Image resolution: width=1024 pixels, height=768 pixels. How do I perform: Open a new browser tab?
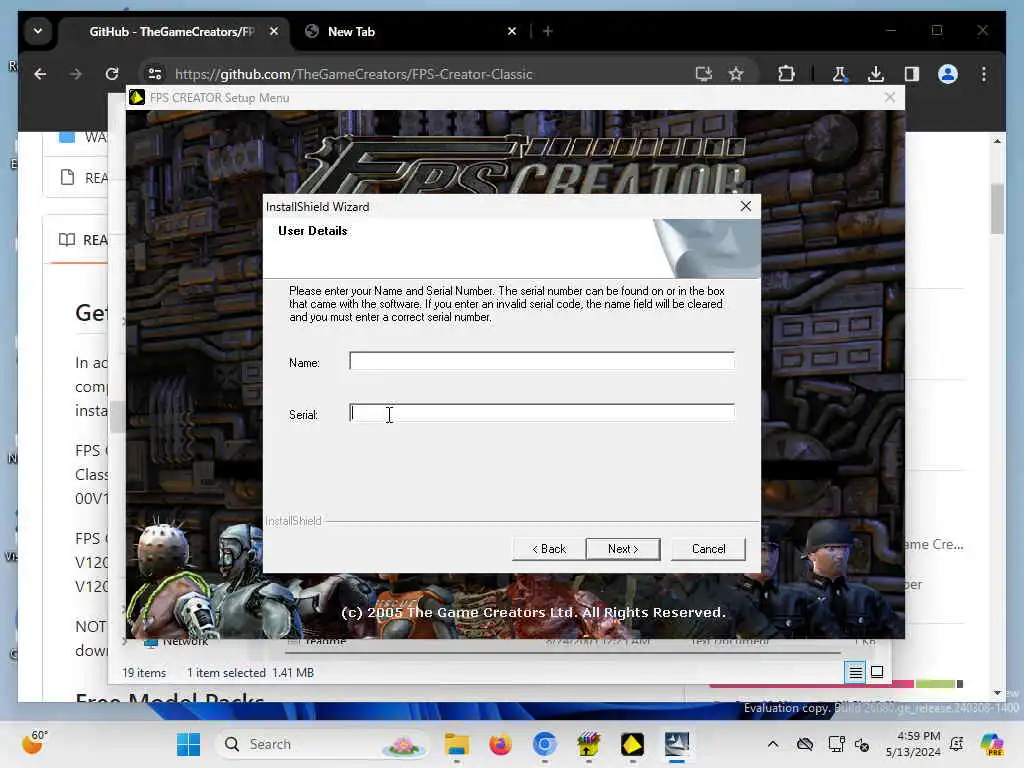click(x=548, y=31)
